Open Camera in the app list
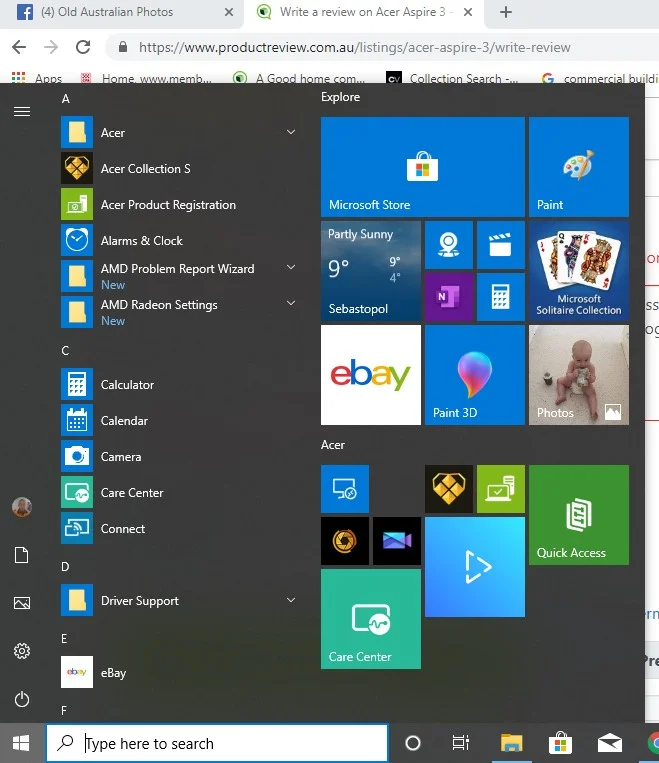Screen dimensions: 659x763 179,456
